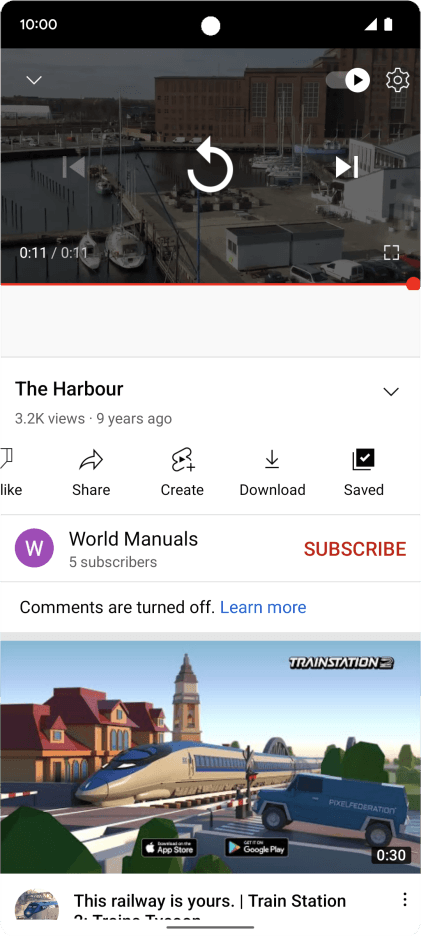421x936 pixels.
Task: Download the video
Action: pos(272,460)
